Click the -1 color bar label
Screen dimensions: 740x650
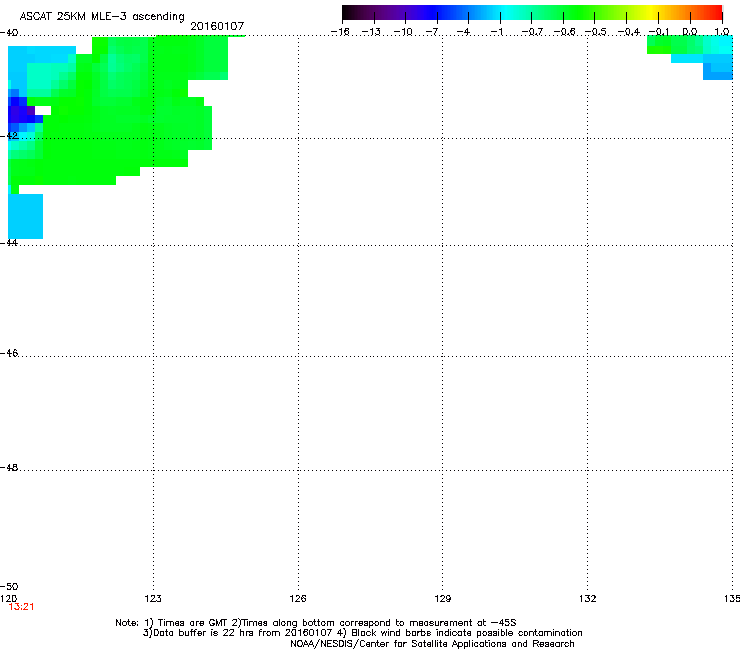(496, 32)
